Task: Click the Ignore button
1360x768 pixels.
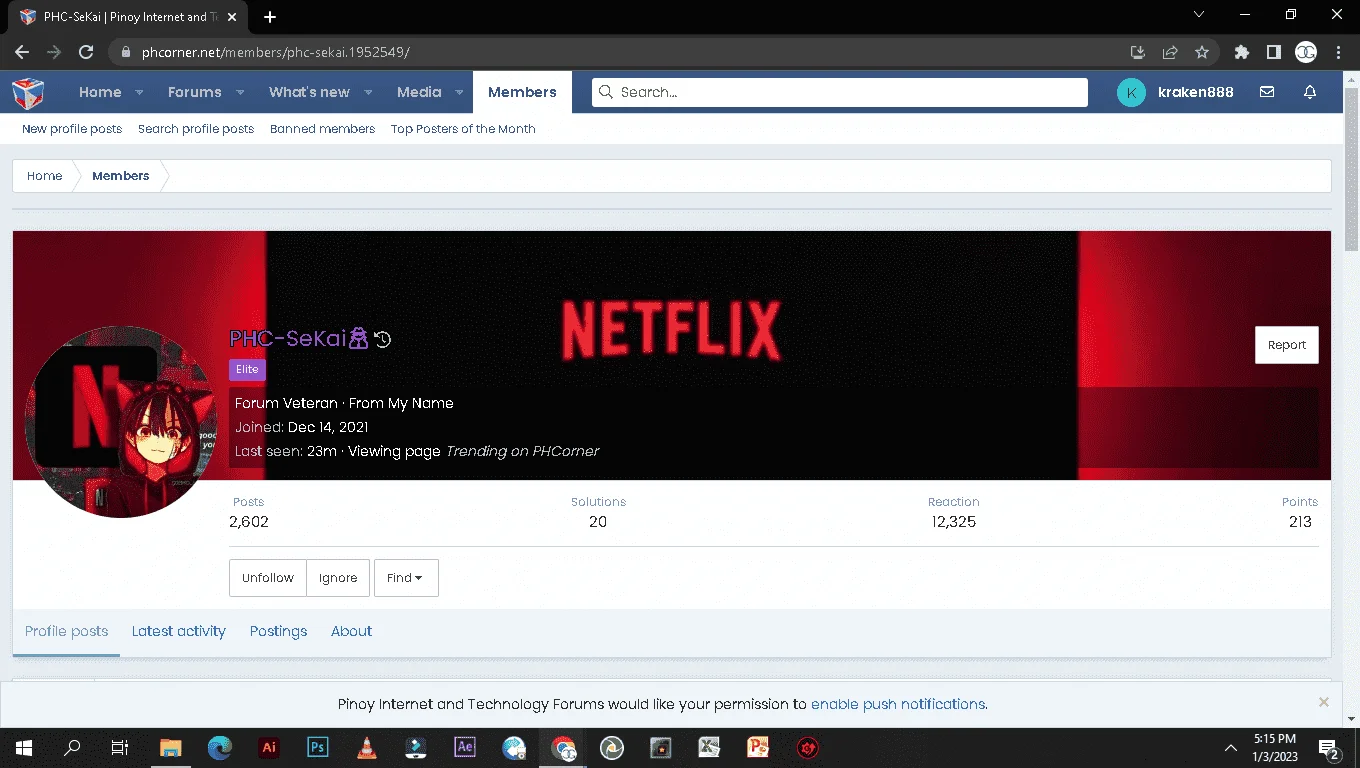Action: [338, 578]
